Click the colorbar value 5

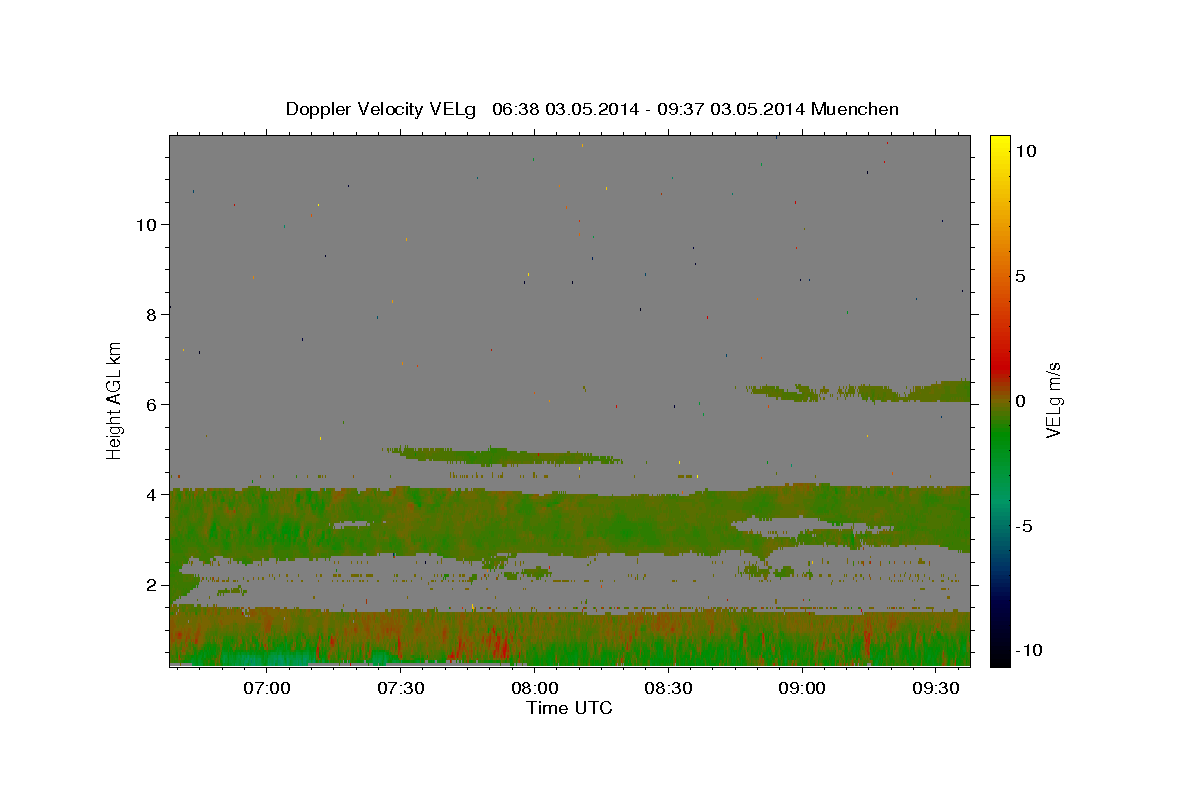pos(1020,276)
